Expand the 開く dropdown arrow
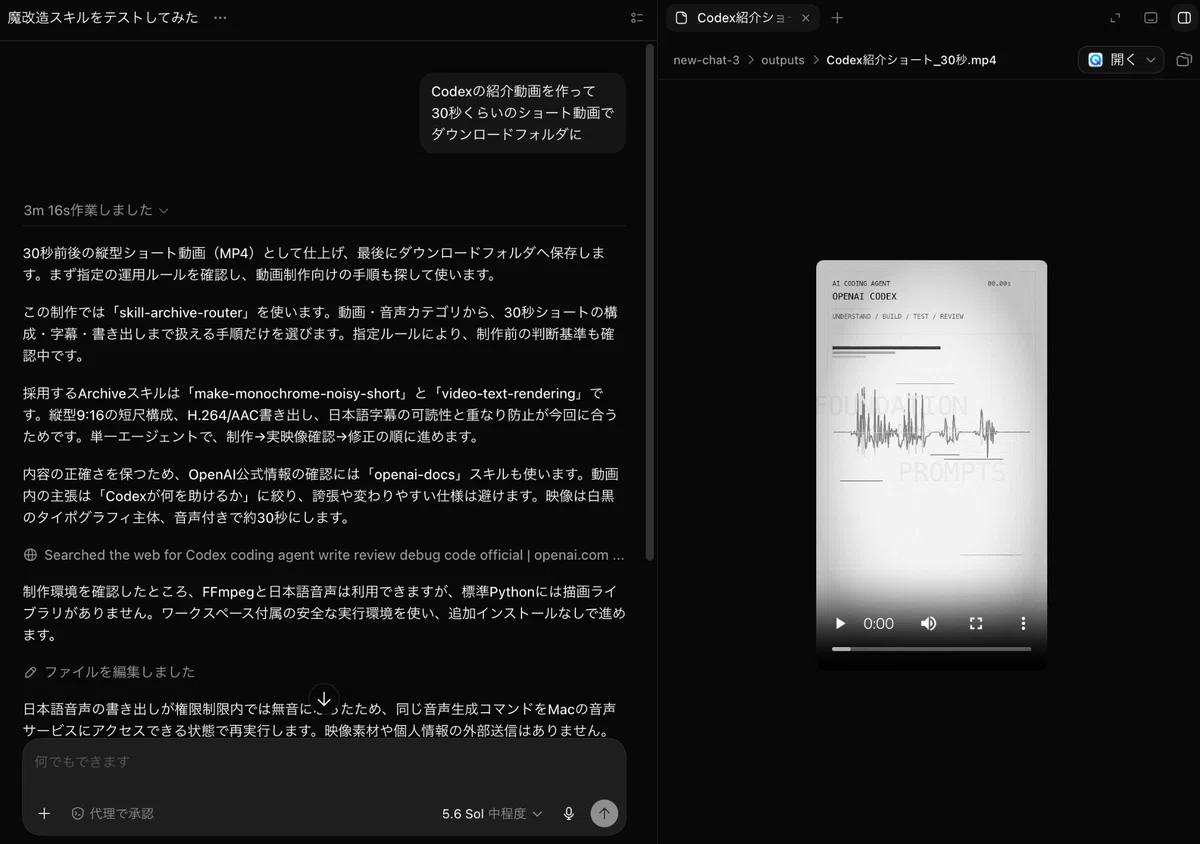 tap(1151, 60)
